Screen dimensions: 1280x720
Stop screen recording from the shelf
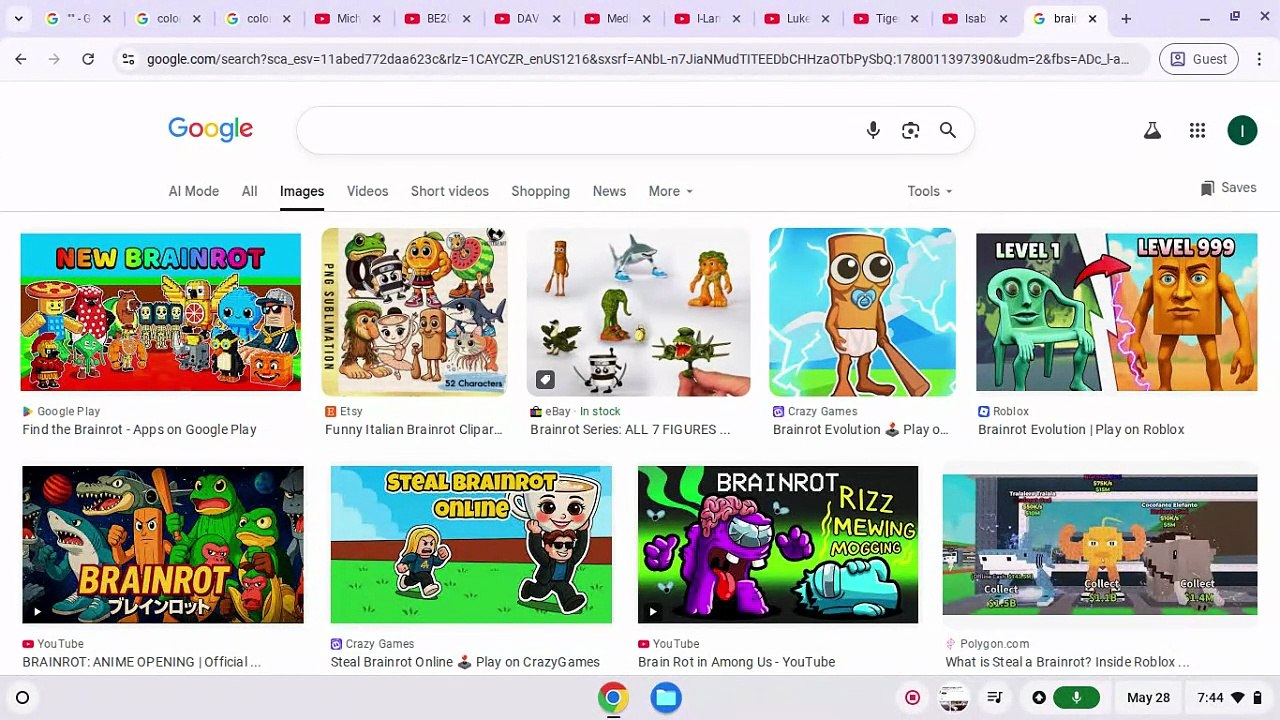click(912, 698)
